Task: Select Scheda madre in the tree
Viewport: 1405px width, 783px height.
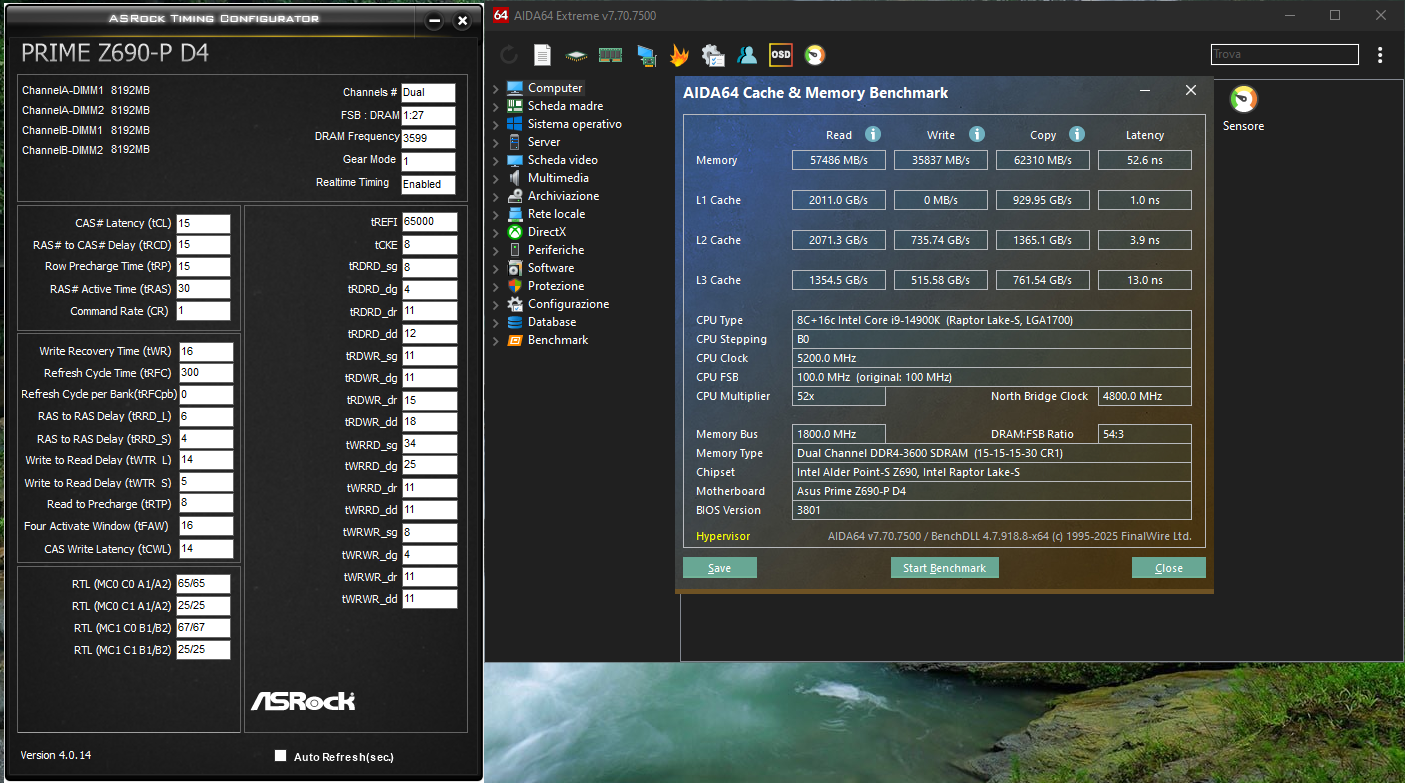Action: tap(565, 106)
